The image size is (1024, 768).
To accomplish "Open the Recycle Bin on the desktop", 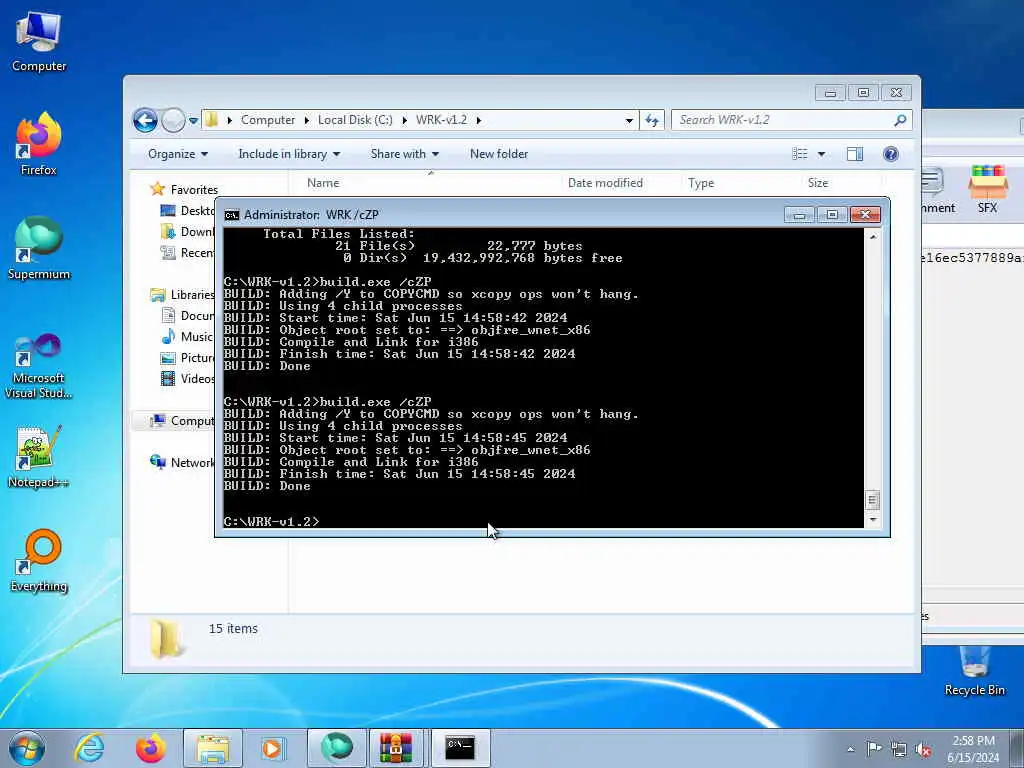I will (x=974, y=671).
